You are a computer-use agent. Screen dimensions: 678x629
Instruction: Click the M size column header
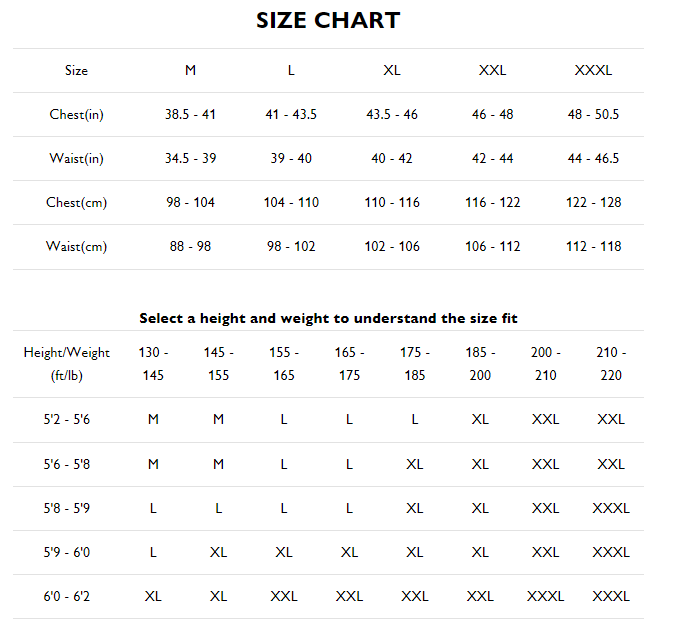point(190,71)
